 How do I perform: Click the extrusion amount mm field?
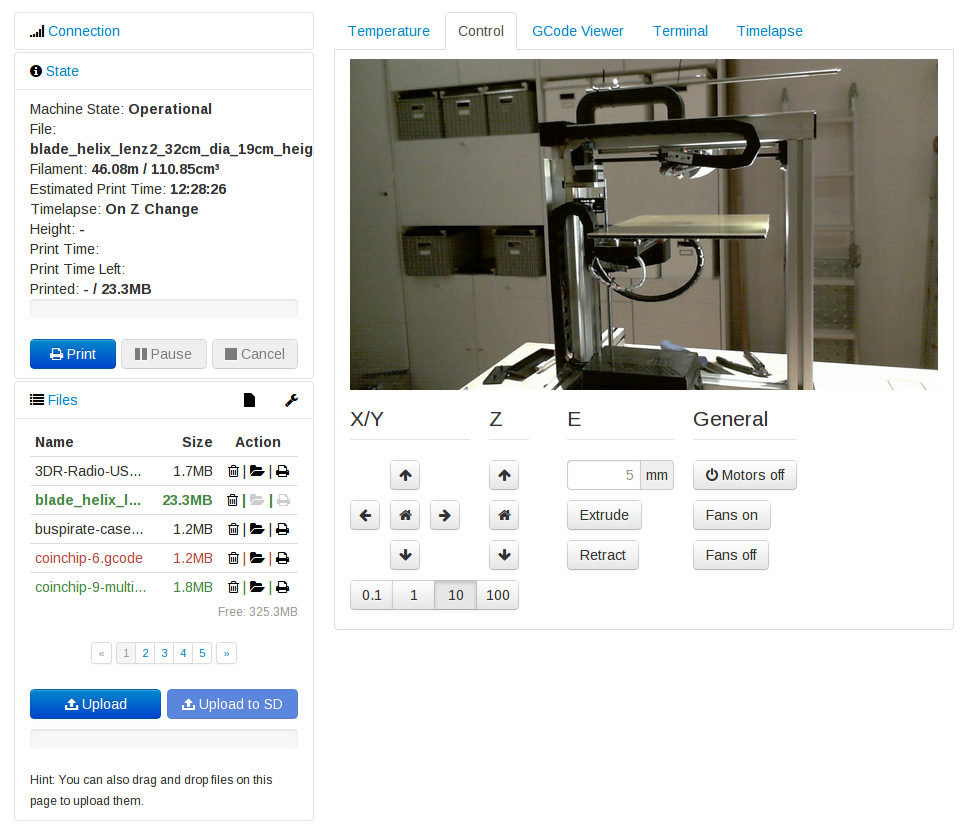click(x=604, y=476)
